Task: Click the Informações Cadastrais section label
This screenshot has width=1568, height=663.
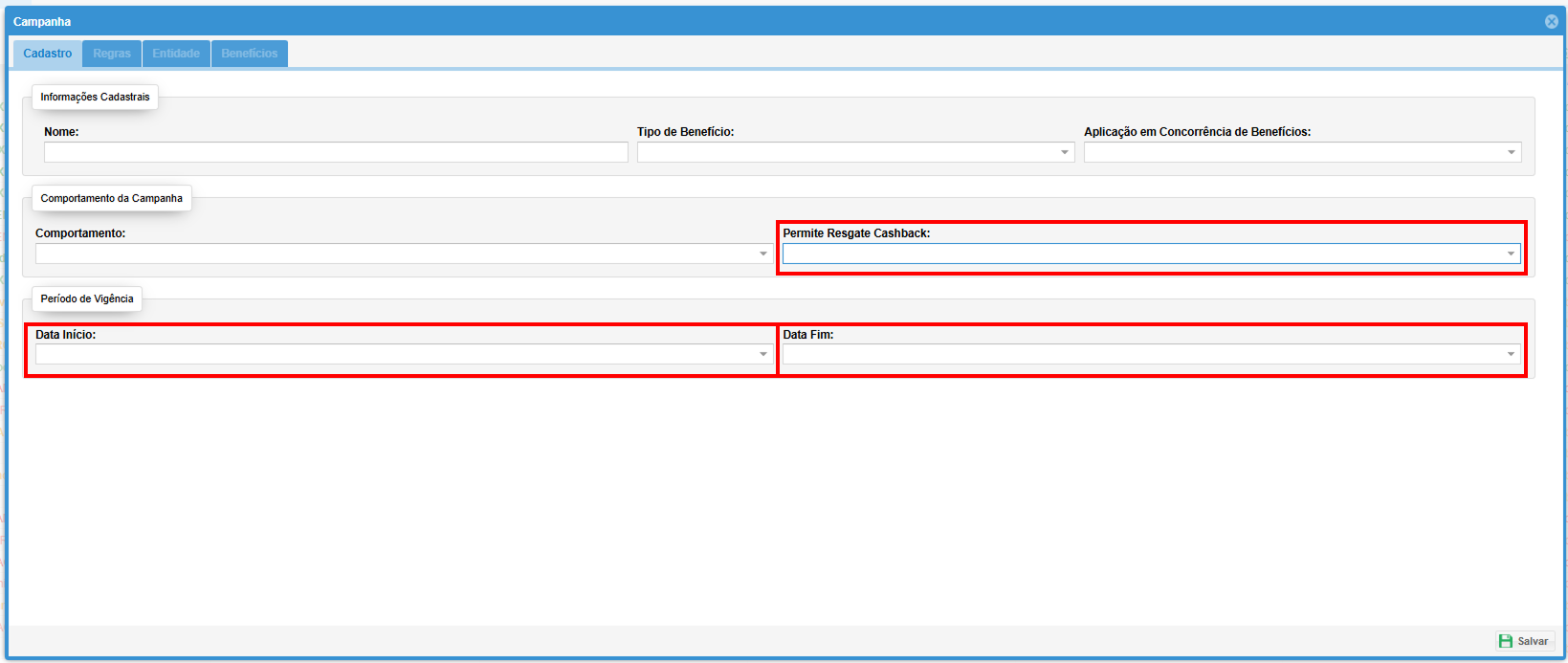Action: coord(95,97)
